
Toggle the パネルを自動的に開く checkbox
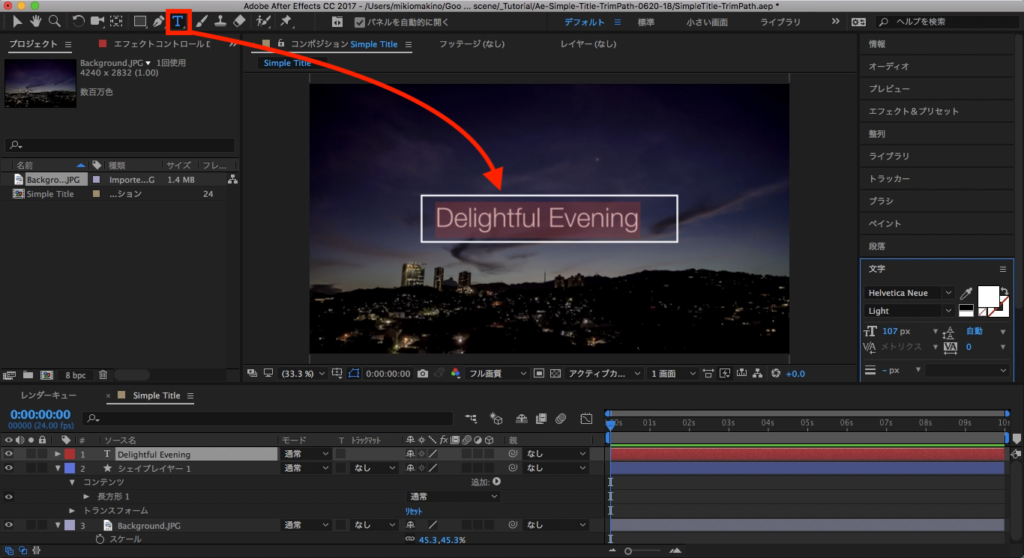pyautogui.click(x=360, y=22)
